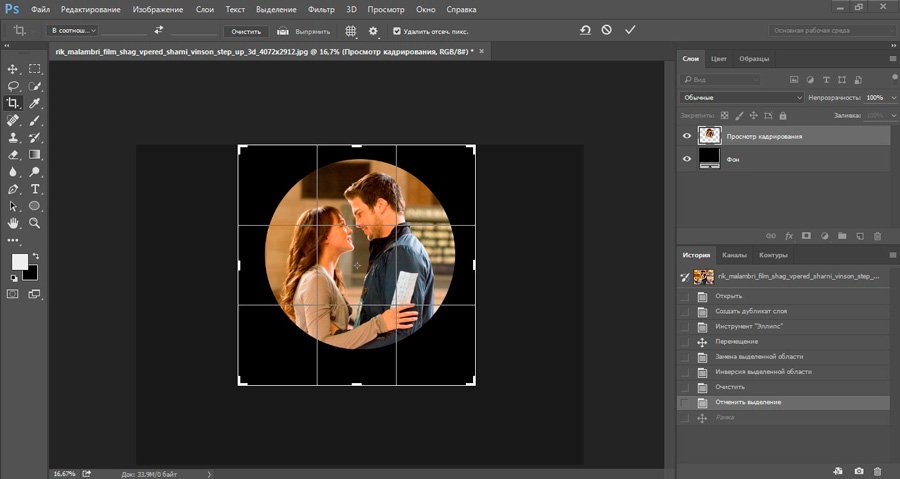This screenshot has height=479, width=900.
Task: Select the History Brush tool
Action: (34, 138)
